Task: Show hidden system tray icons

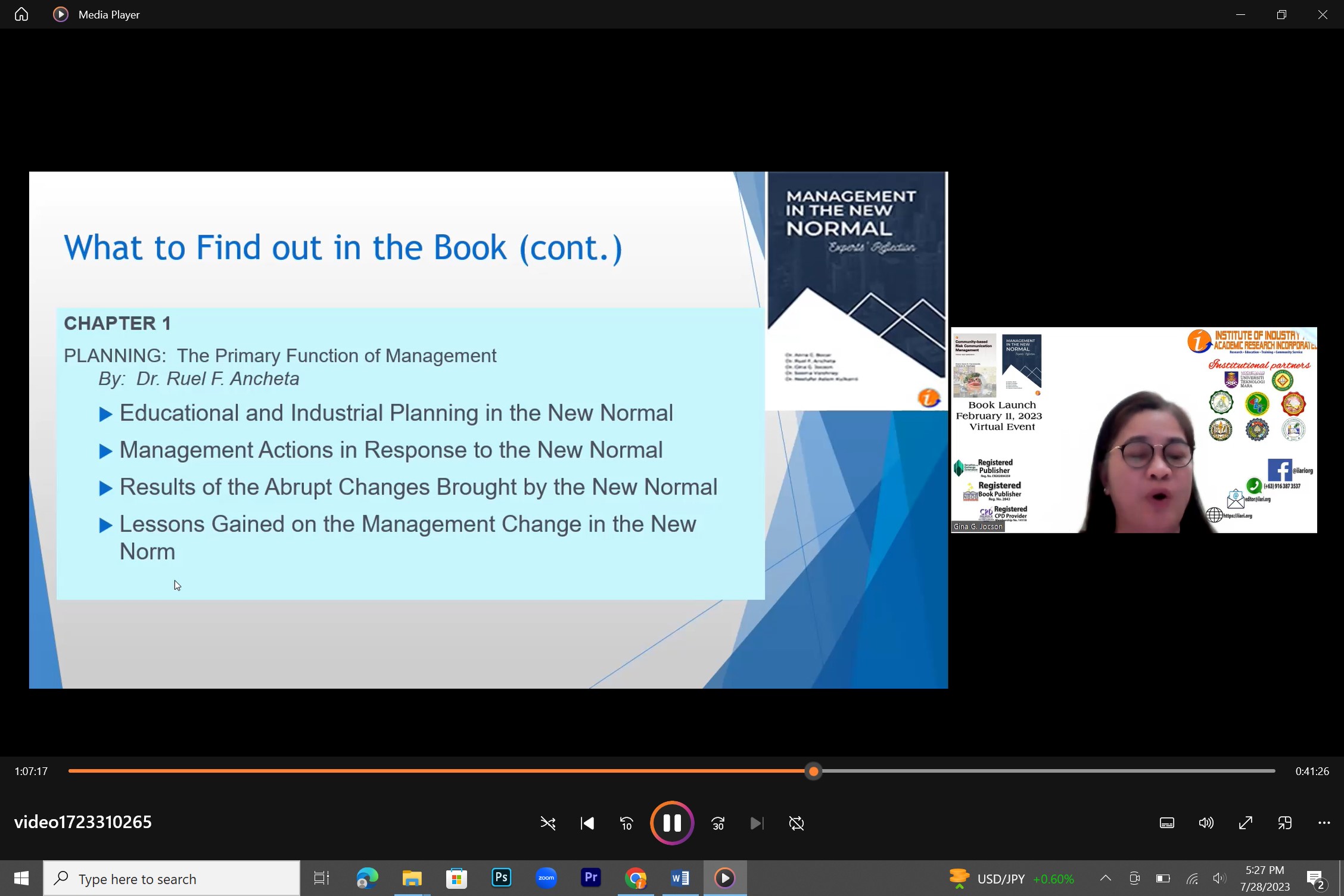Action: click(1105, 878)
